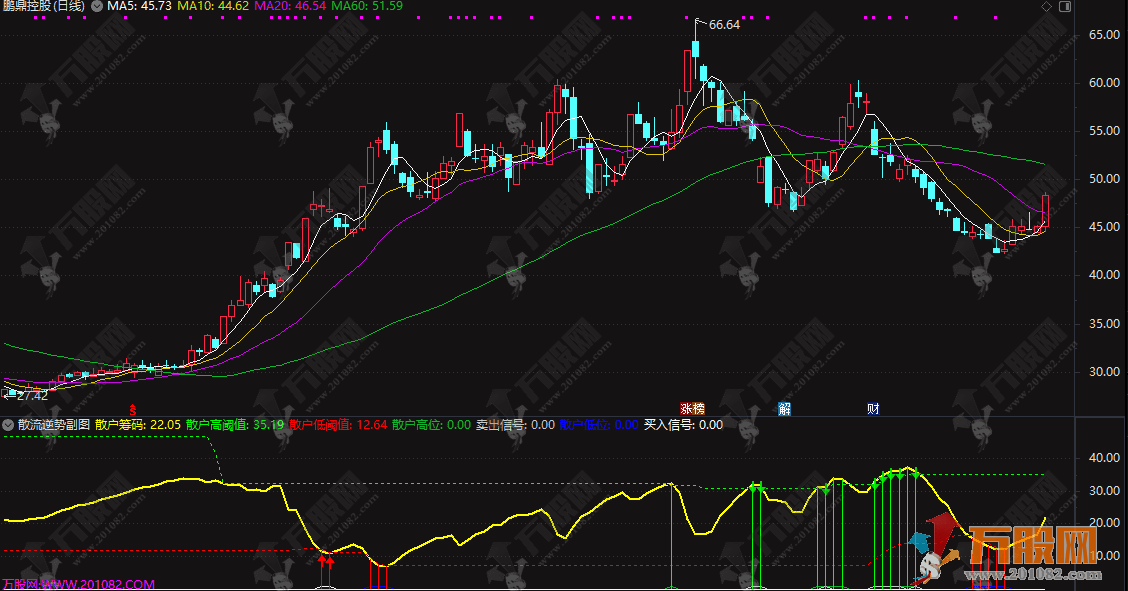The height and width of the screenshot is (591, 1128).
Task: Open the 涨榜 event marker
Action: tap(692, 408)
